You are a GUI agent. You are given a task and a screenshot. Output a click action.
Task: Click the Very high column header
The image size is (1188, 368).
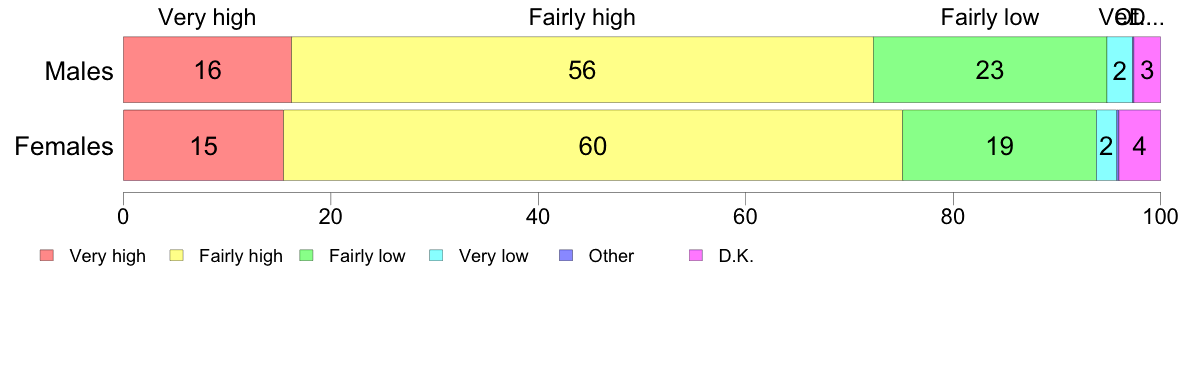point(207,17)
